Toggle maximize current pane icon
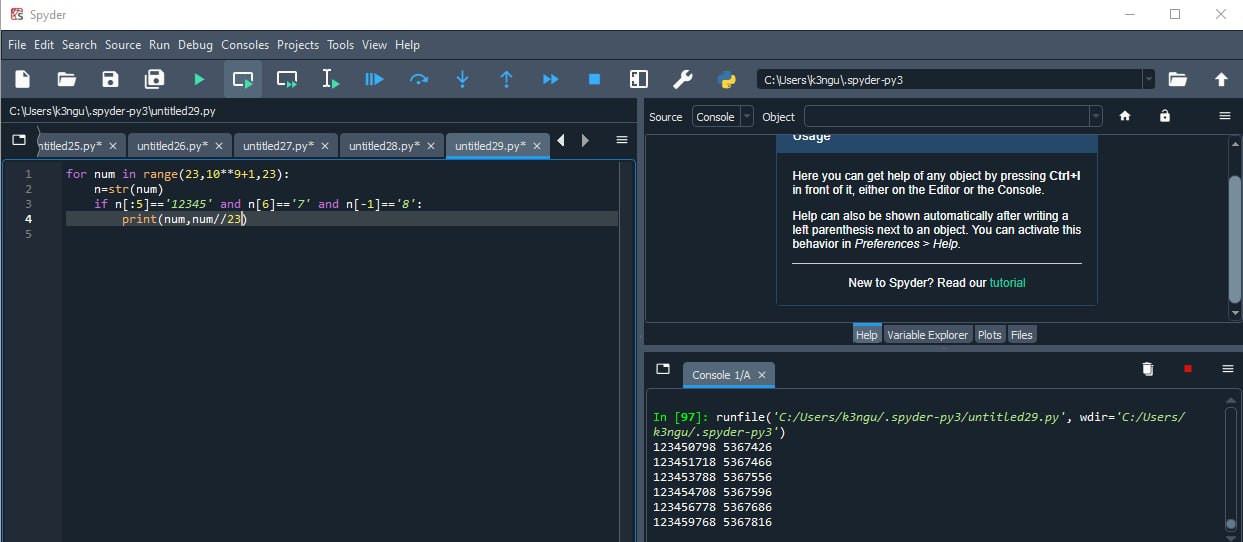Image resolution: width=1243 pixels, height=542 pixels. (x=639, y=79)
